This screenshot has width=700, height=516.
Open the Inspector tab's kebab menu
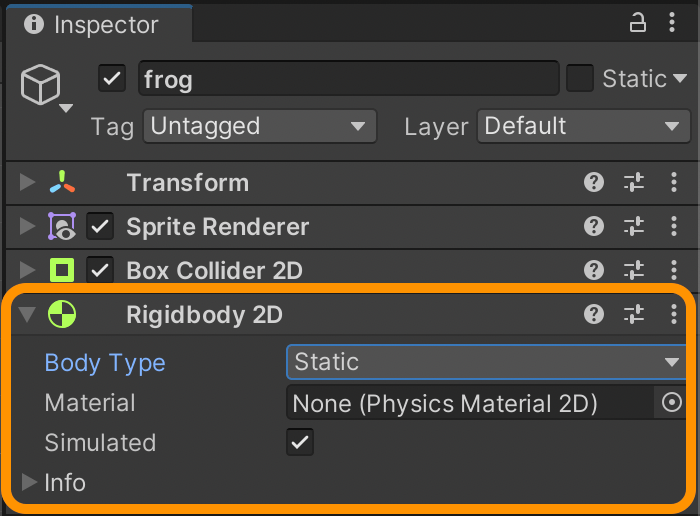672,22
